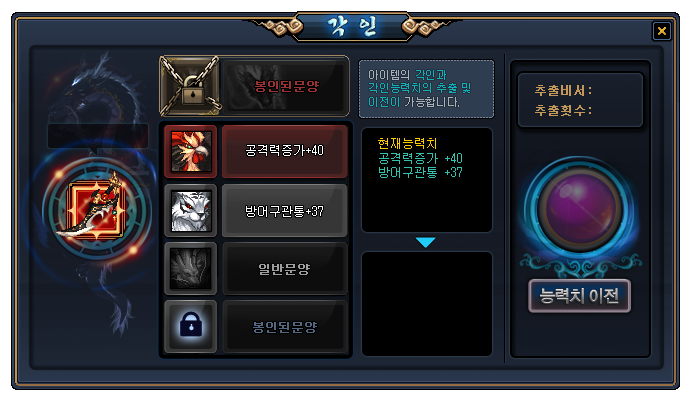Click the equipped weapon item in red frame
Image resolution: width=698 pixels, height=404 pixels.
tap(95, 209)
